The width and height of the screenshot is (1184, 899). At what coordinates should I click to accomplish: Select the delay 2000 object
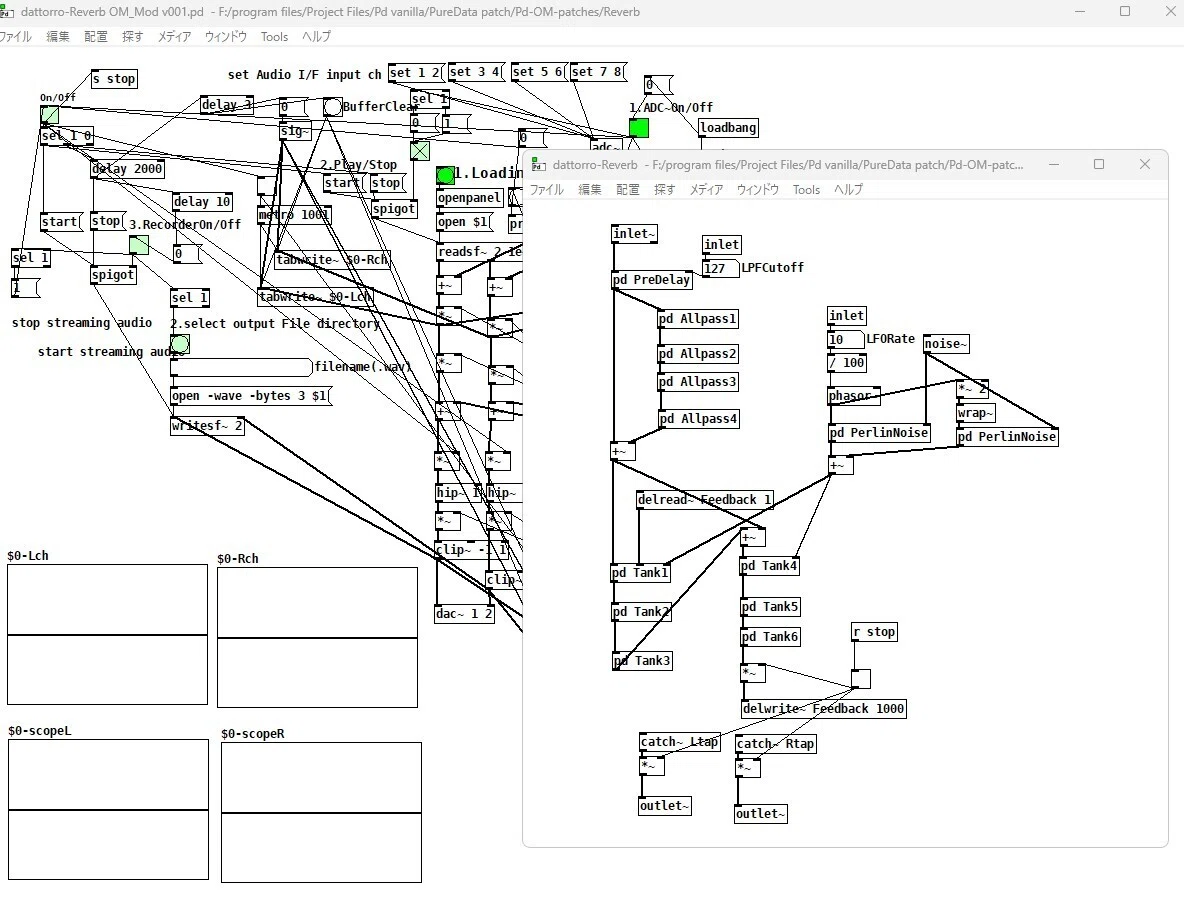128,169
